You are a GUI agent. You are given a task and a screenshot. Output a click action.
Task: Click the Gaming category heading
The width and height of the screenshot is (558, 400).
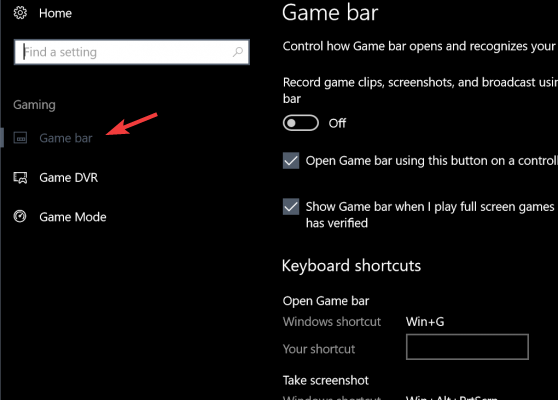(x=34, y=105)
